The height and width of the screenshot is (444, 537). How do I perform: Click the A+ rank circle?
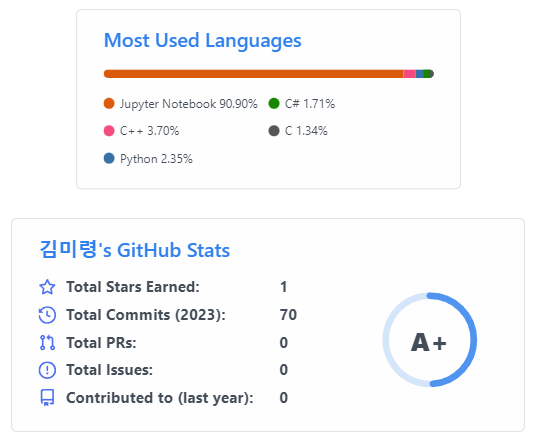429,340
